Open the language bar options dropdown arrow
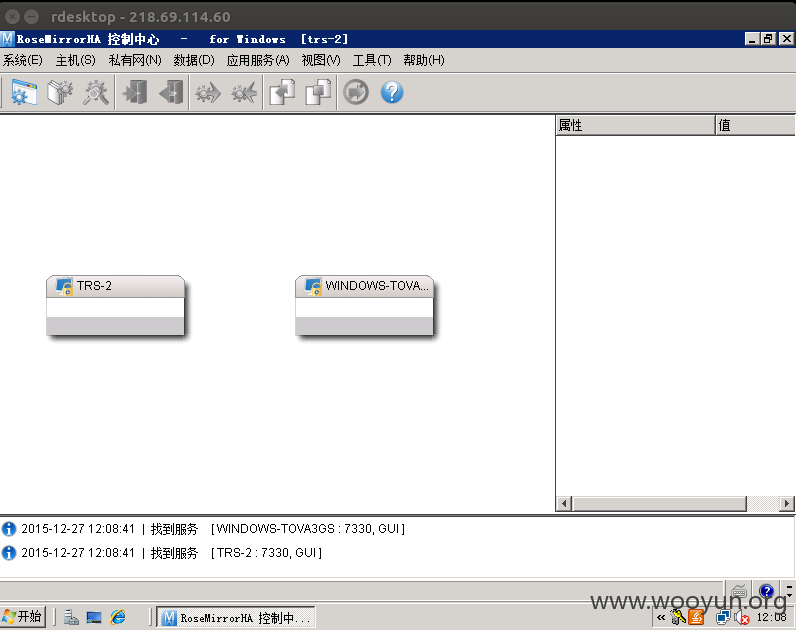 click(789, 594)
